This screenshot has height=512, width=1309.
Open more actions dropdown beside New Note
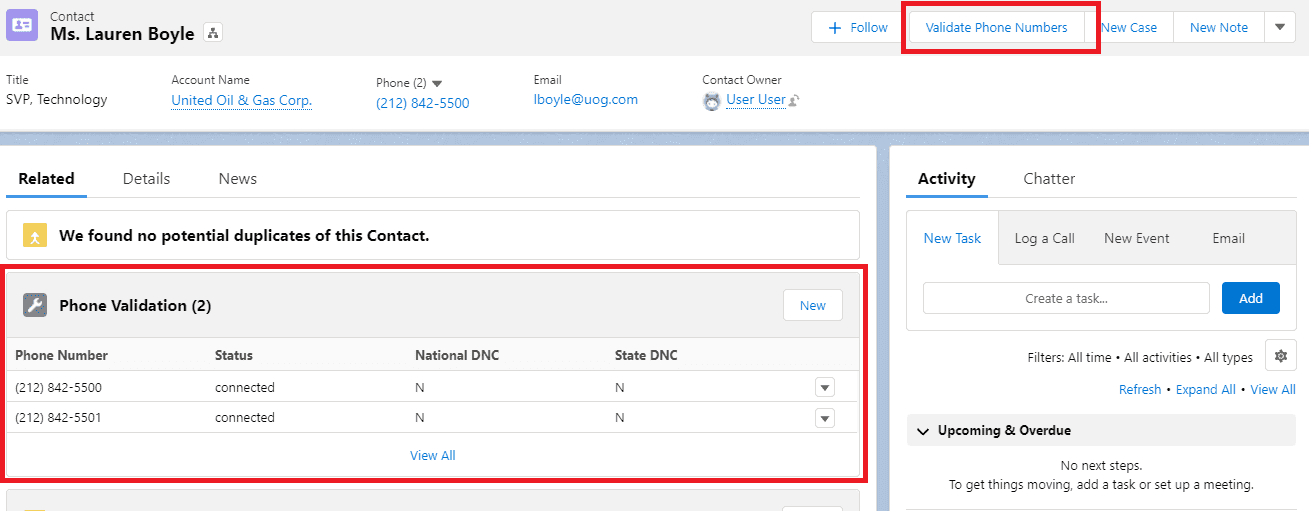(1280, 28)
